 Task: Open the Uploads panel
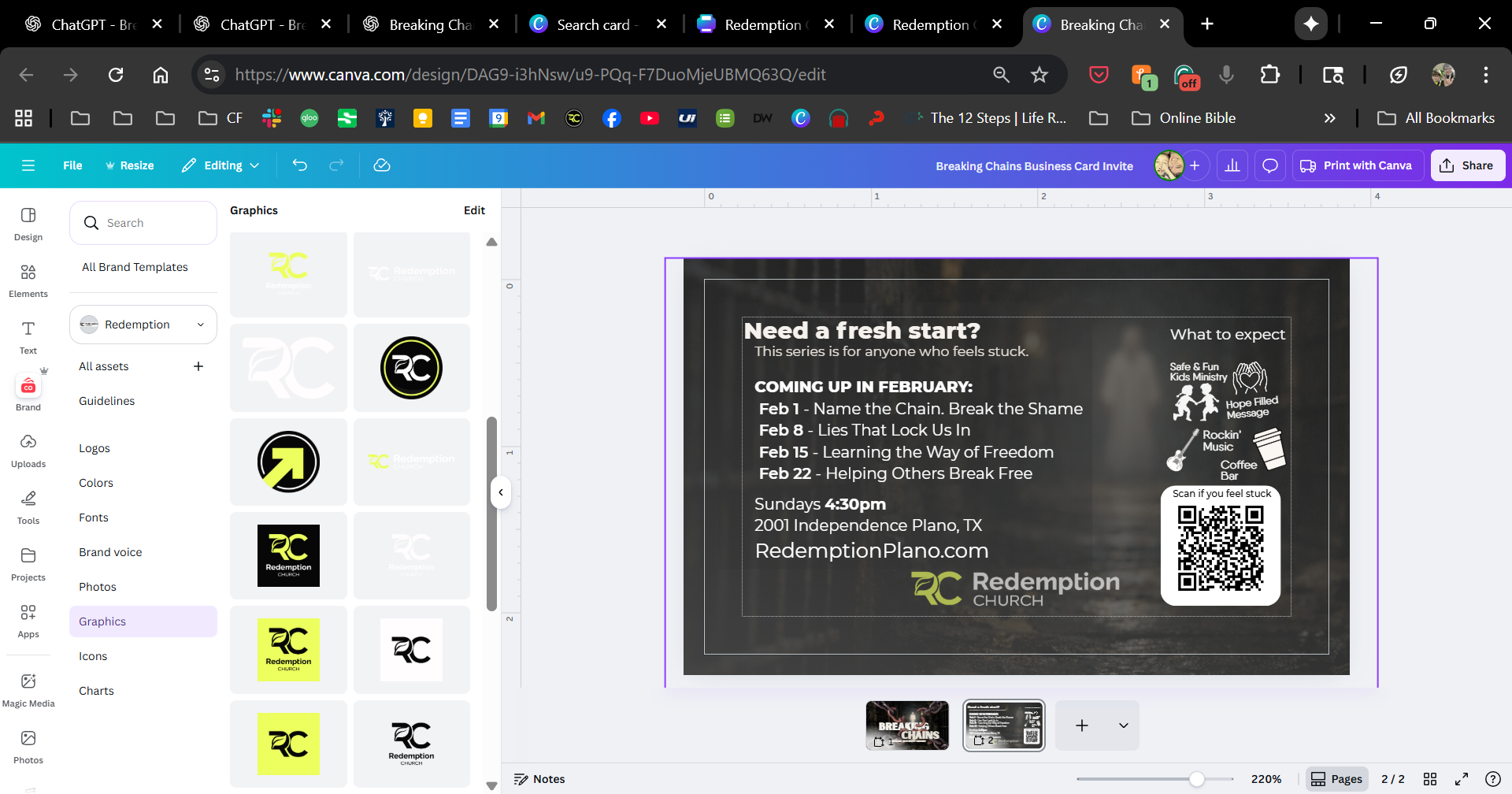click(x=28, y=451)
